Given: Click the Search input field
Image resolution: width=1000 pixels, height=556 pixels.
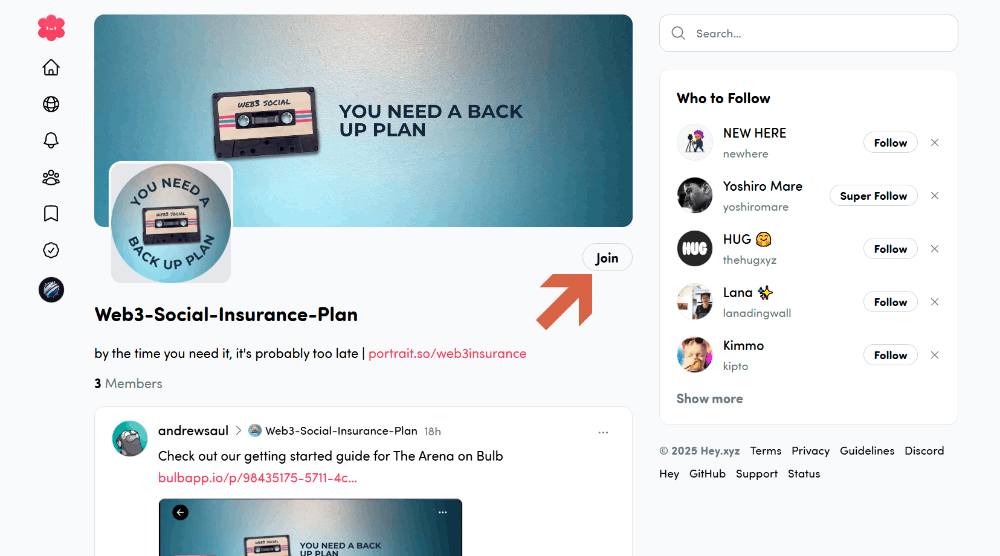Looking at the screenshot, I should [x=808, y=33].
